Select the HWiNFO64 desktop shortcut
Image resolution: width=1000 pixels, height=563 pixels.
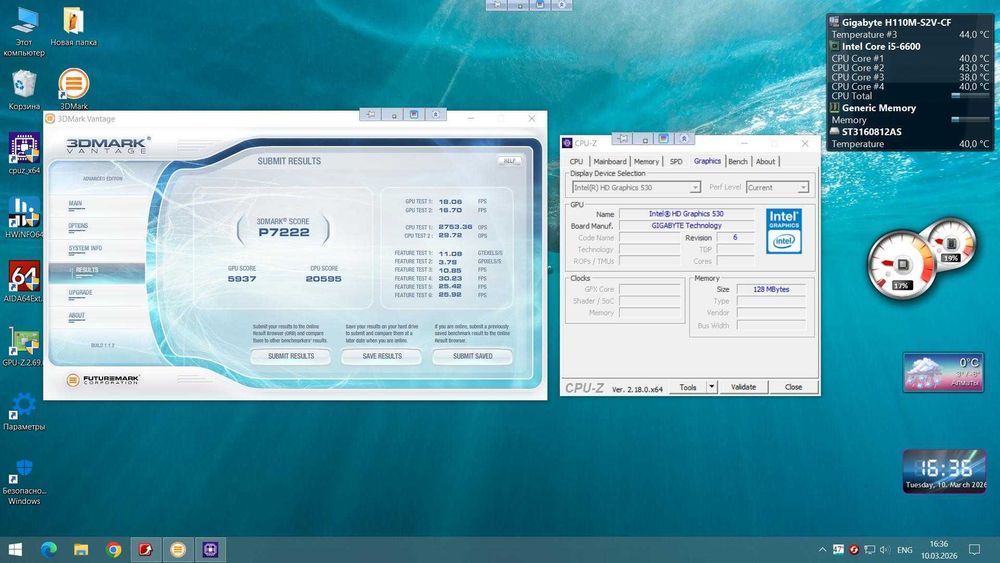point(24,217)
